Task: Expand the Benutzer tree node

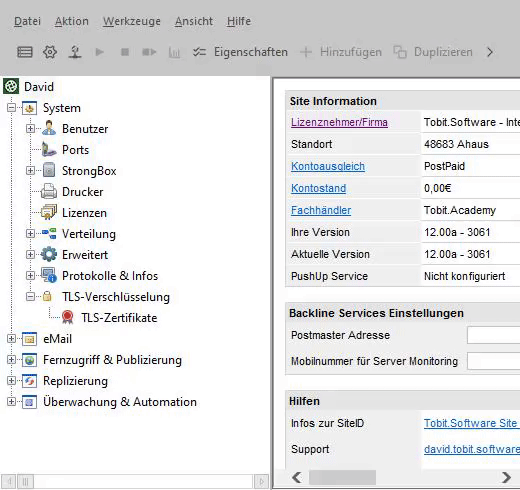Action: pos(30,129)
